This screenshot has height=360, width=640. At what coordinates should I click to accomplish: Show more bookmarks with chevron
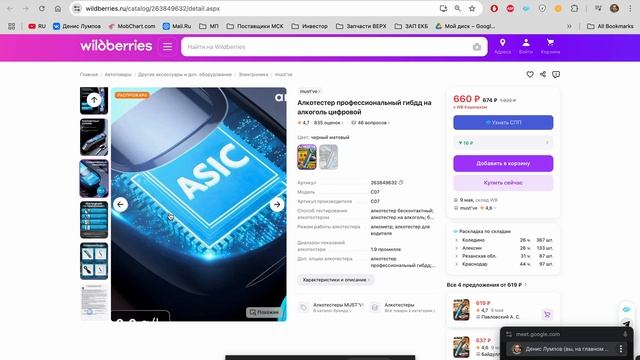tap(569, 26)
